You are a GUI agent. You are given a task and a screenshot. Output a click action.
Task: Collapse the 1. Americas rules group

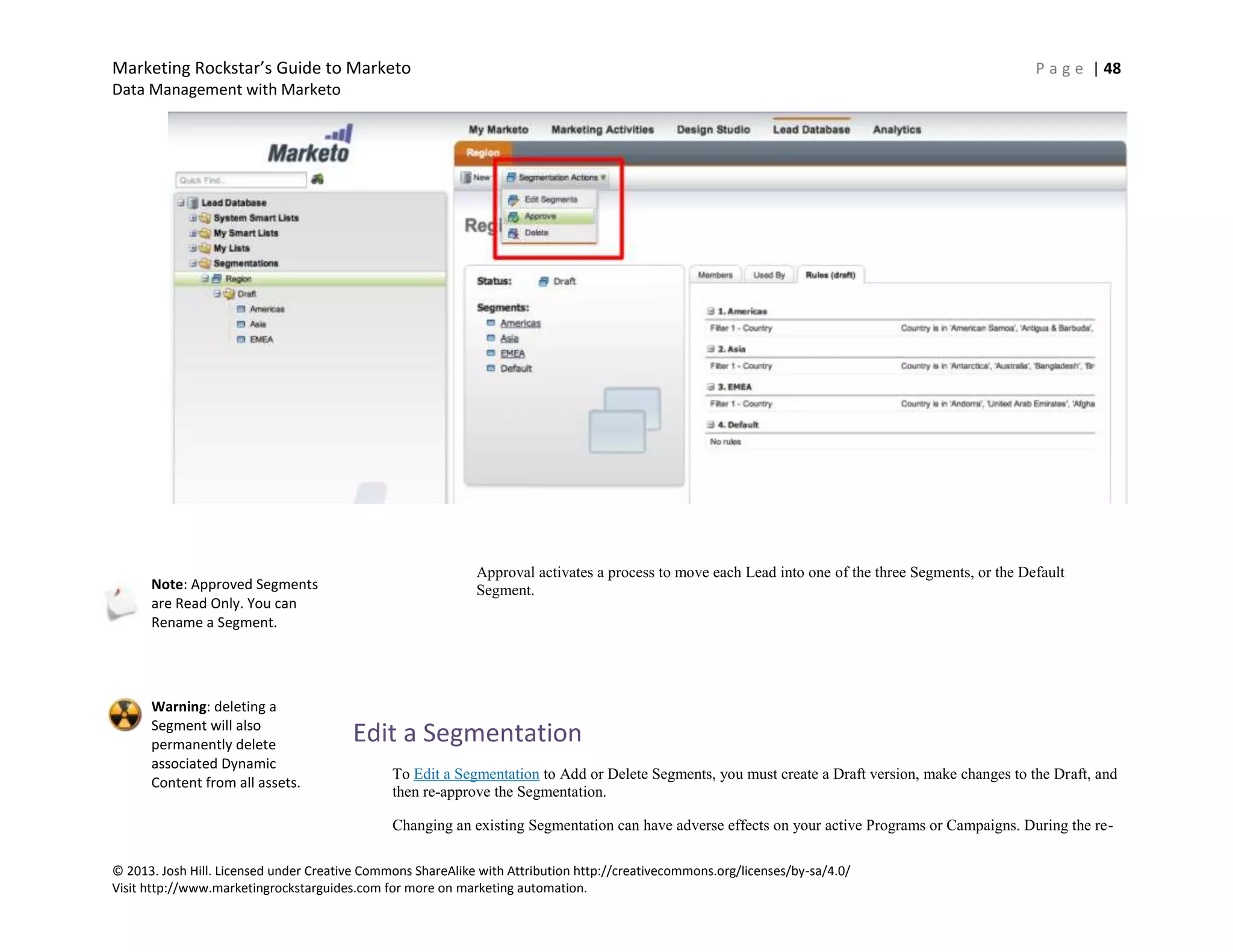click(x=710, y=311)
